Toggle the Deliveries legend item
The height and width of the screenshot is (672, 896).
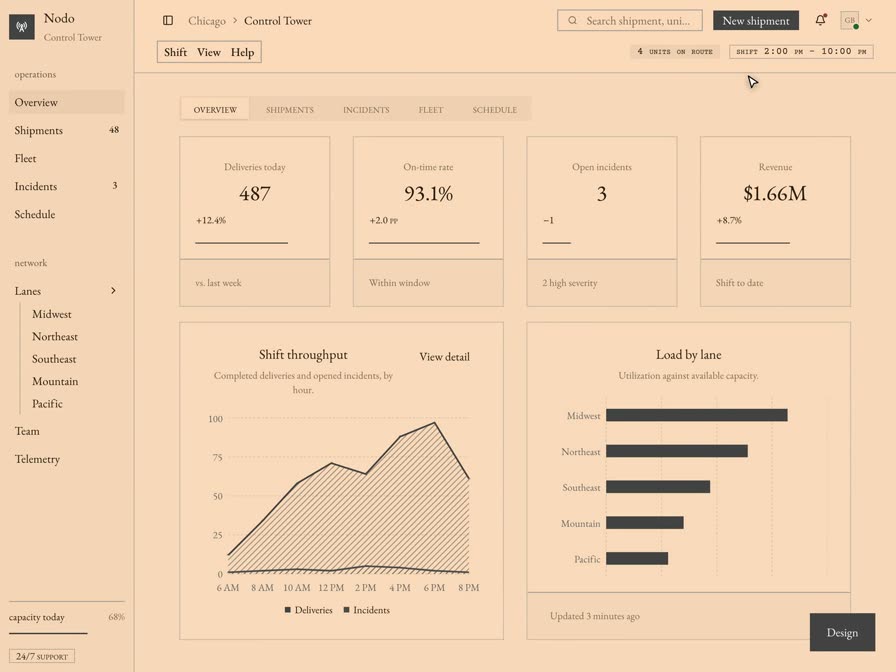(309, 610)
